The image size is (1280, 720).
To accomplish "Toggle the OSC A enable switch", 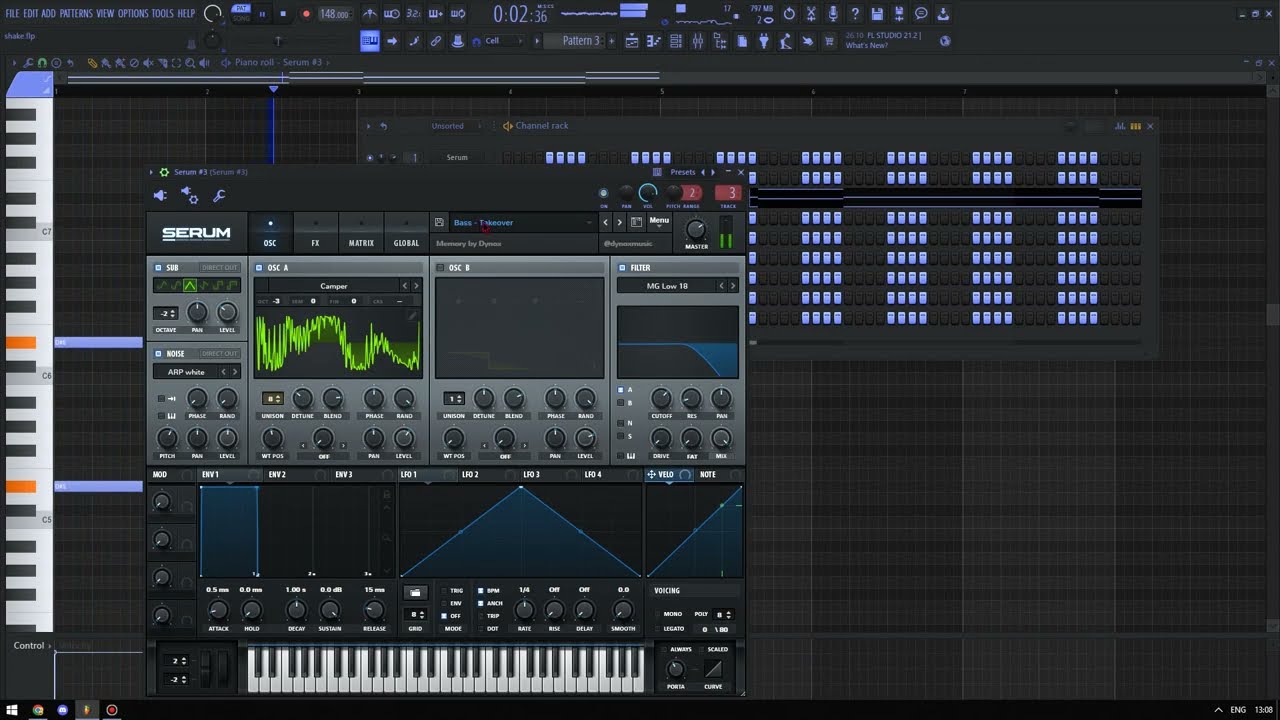I will coord(259,268).
